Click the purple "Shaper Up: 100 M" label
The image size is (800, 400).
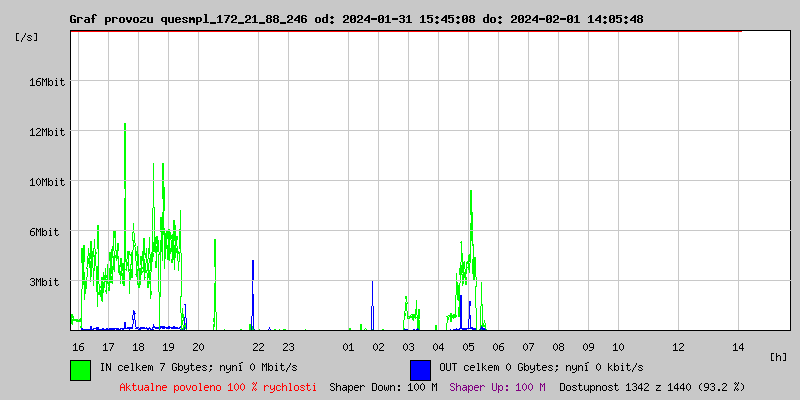[497, 386]
